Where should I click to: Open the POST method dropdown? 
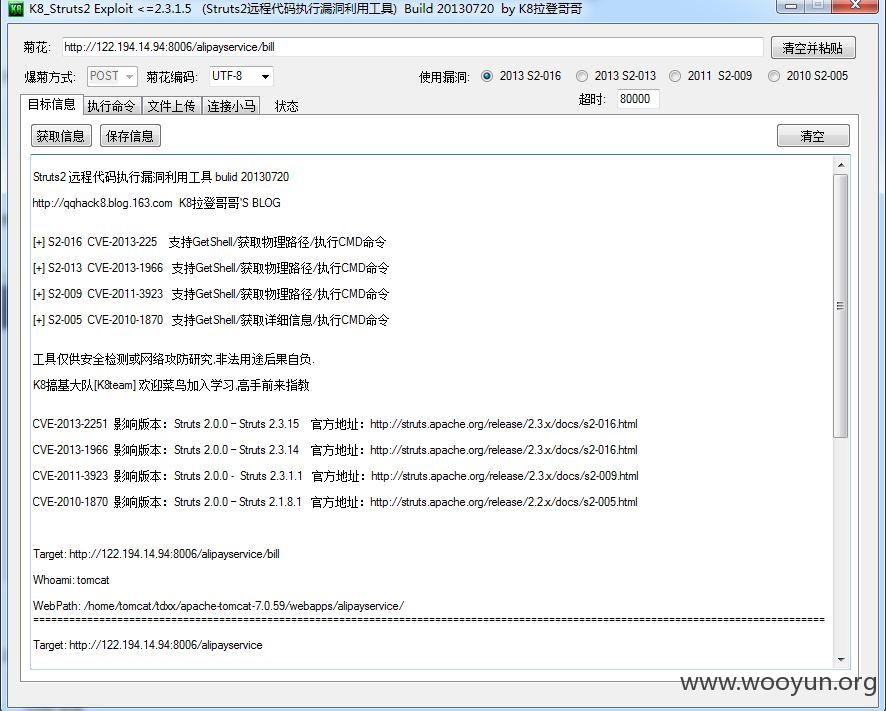(112, 76)
